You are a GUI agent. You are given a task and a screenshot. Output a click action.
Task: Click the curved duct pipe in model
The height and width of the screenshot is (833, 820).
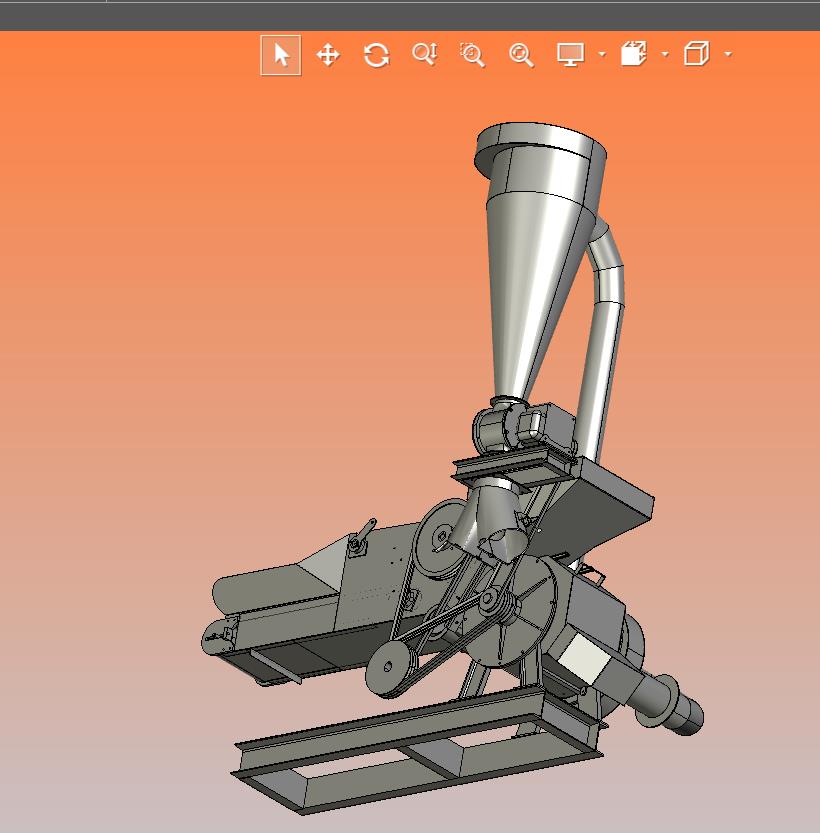point(605,340)
